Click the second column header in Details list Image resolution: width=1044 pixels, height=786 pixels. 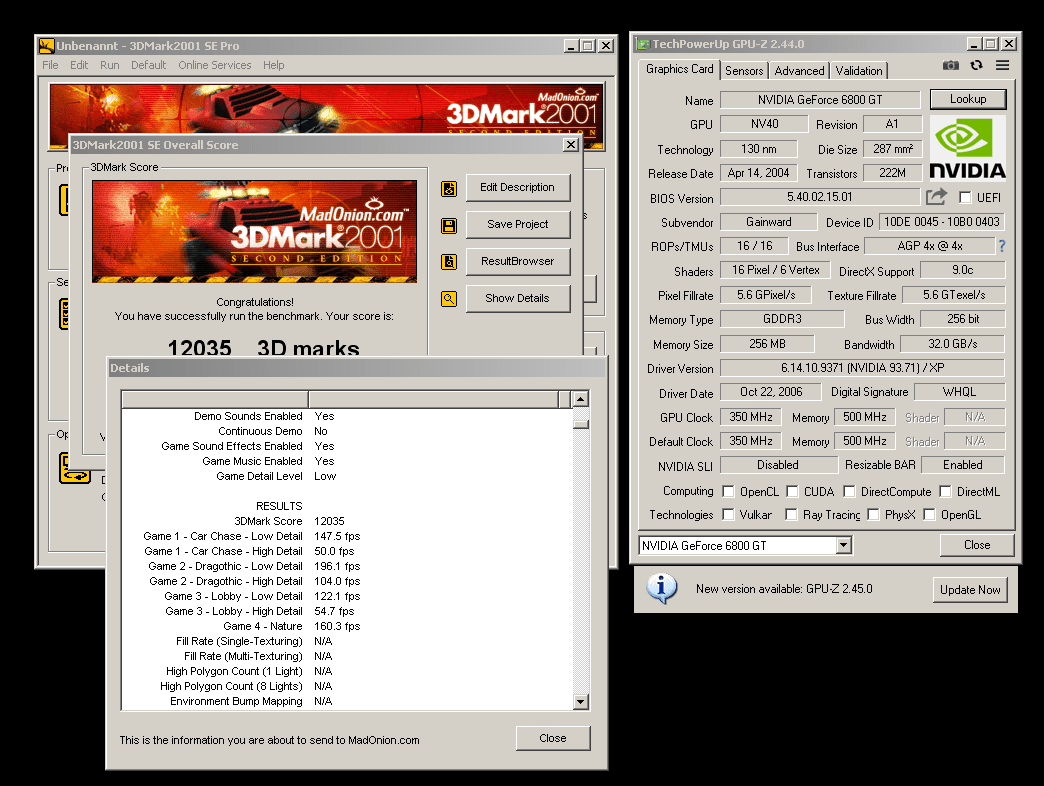click(433, 399)
